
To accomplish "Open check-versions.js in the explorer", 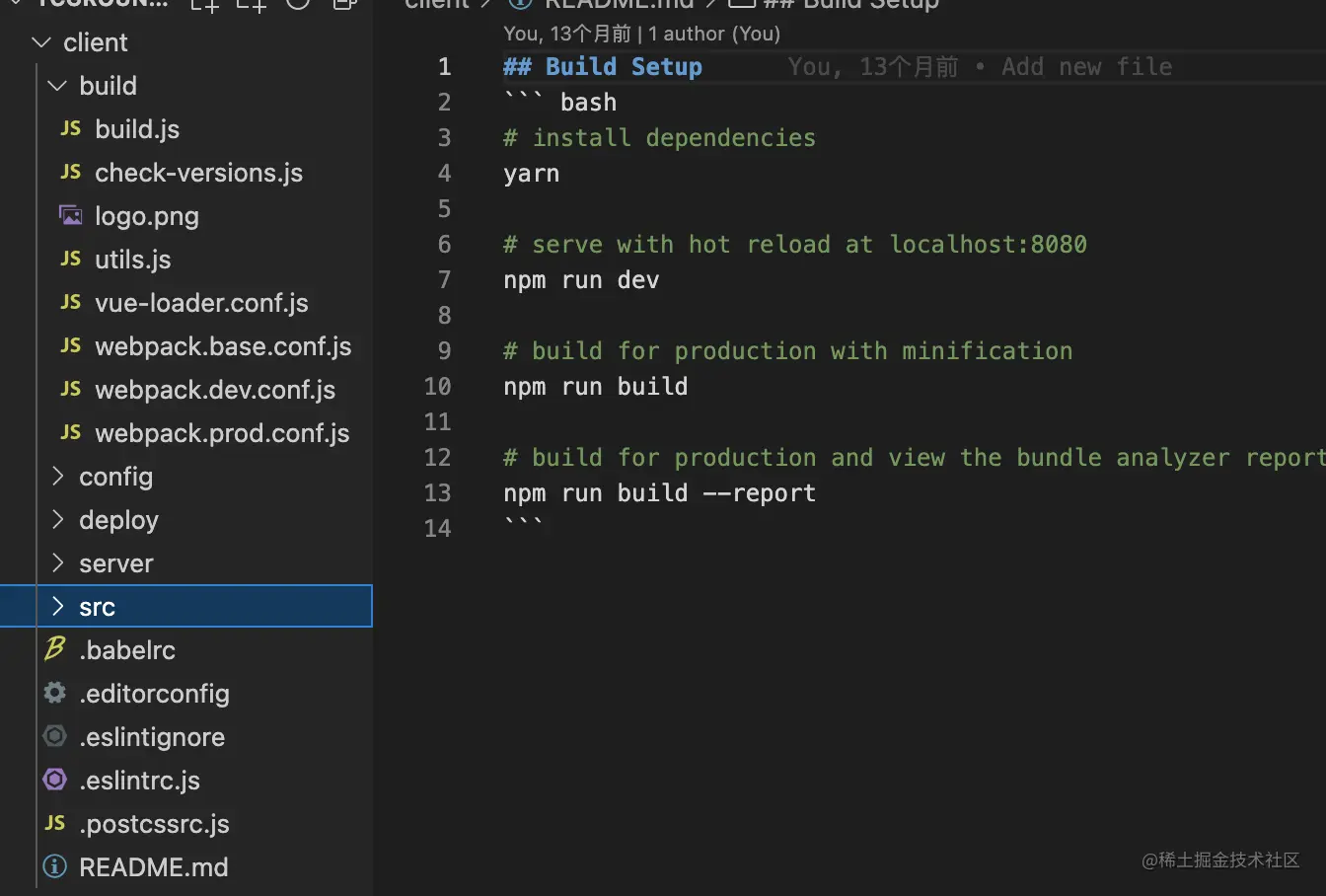I will coord(198,173).
